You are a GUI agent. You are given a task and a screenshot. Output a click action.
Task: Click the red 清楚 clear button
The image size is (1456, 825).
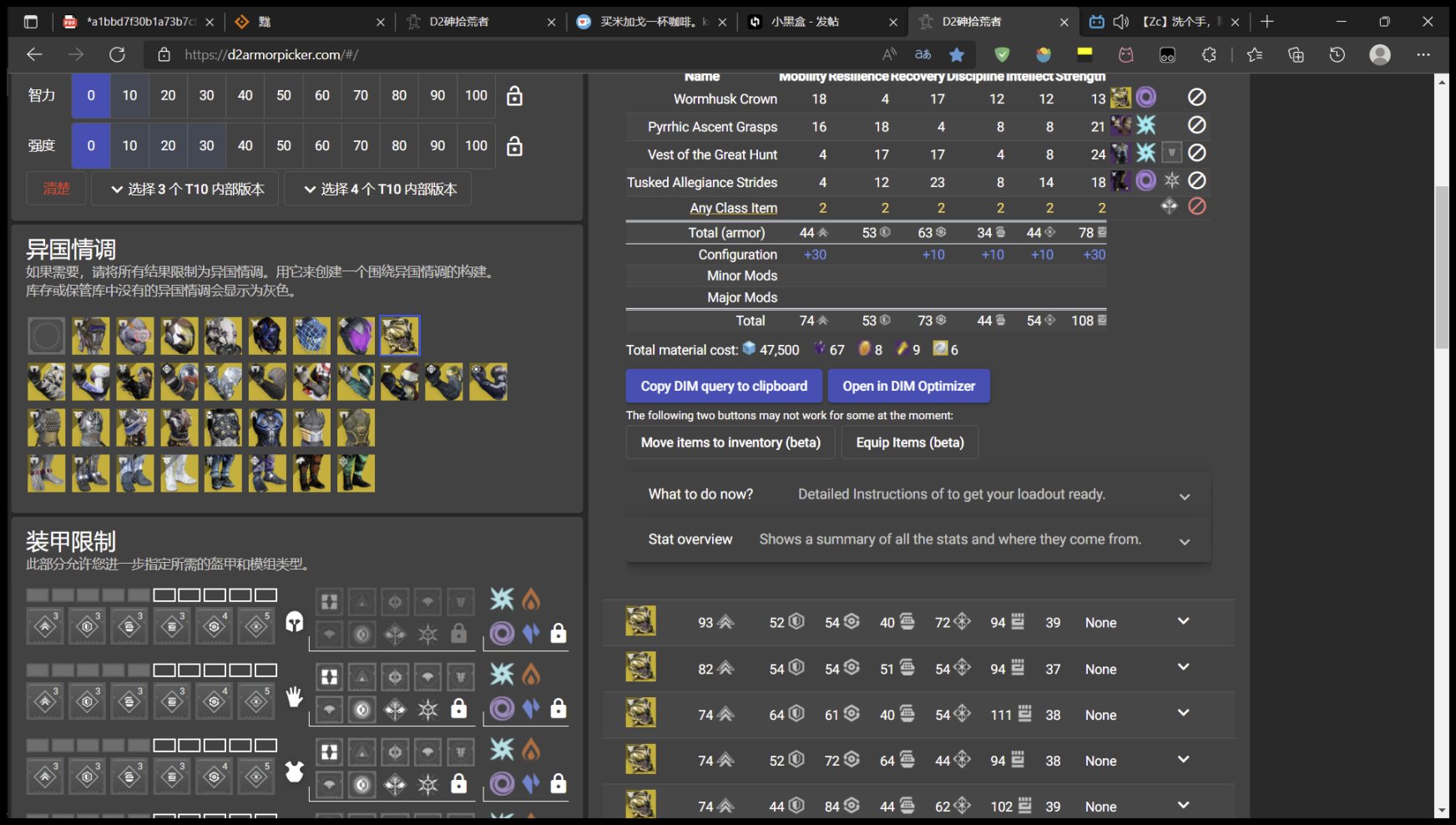pyautogui.click(x=57, y=189)
